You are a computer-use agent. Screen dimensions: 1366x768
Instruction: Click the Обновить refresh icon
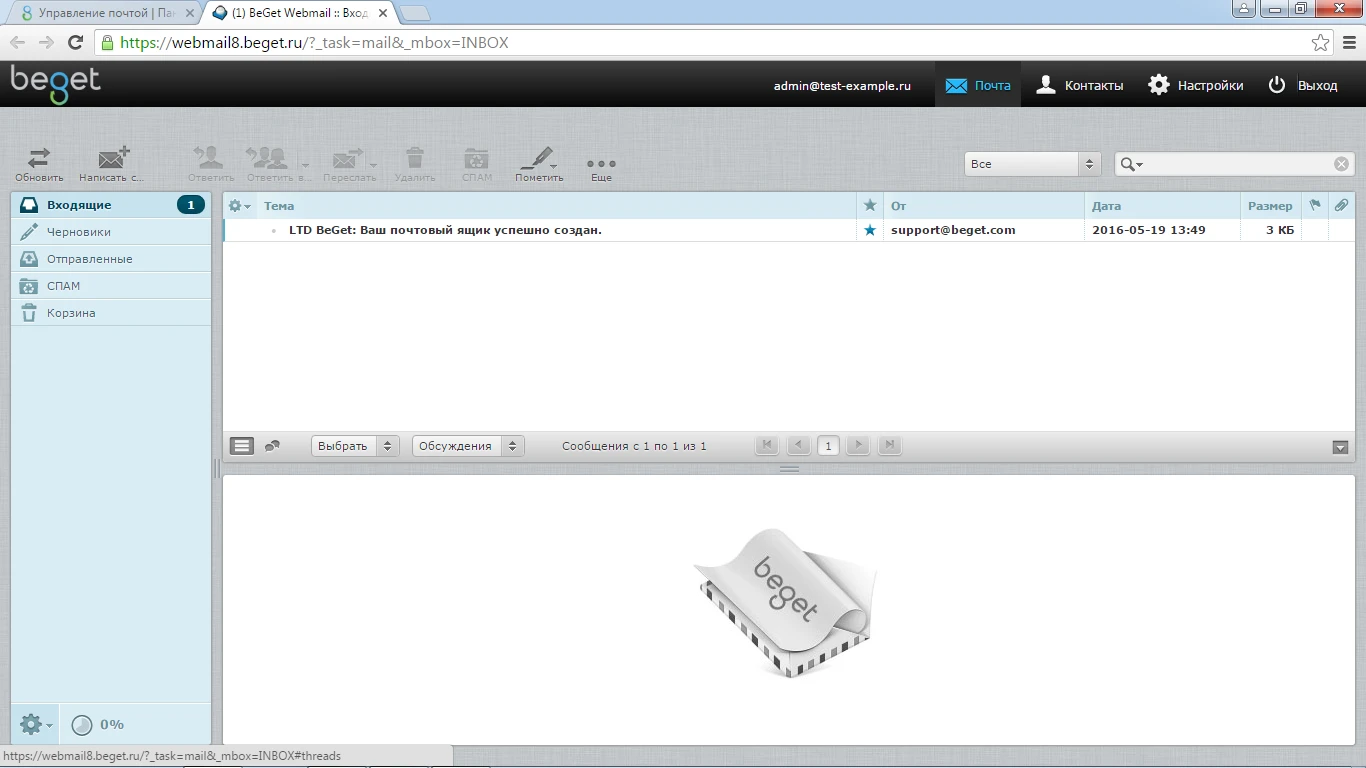(x=39, y=159)
